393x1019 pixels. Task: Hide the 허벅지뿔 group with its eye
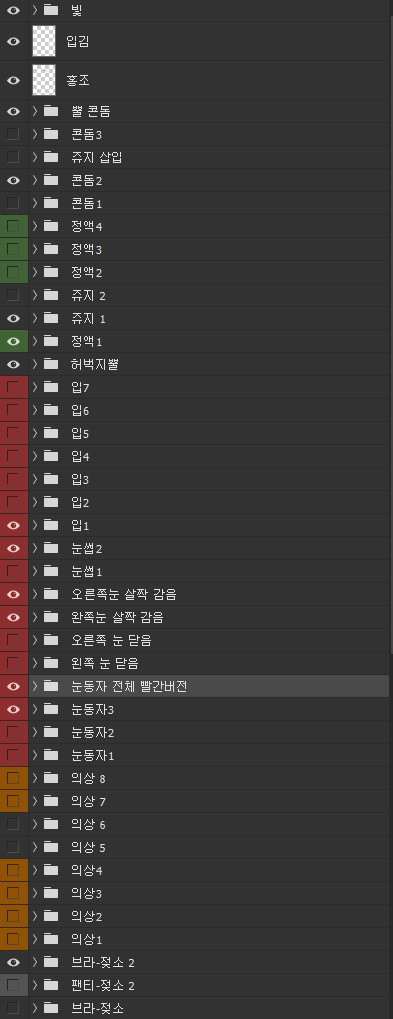[13, 365]
